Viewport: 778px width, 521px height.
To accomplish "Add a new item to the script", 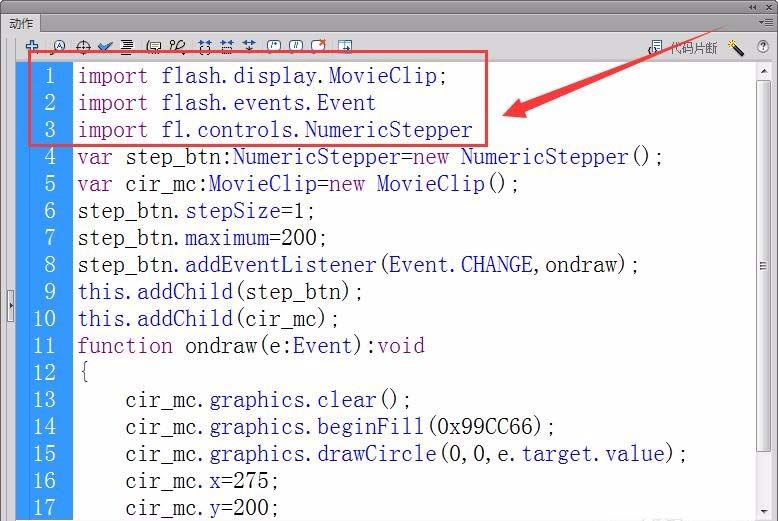I will 32,46.
